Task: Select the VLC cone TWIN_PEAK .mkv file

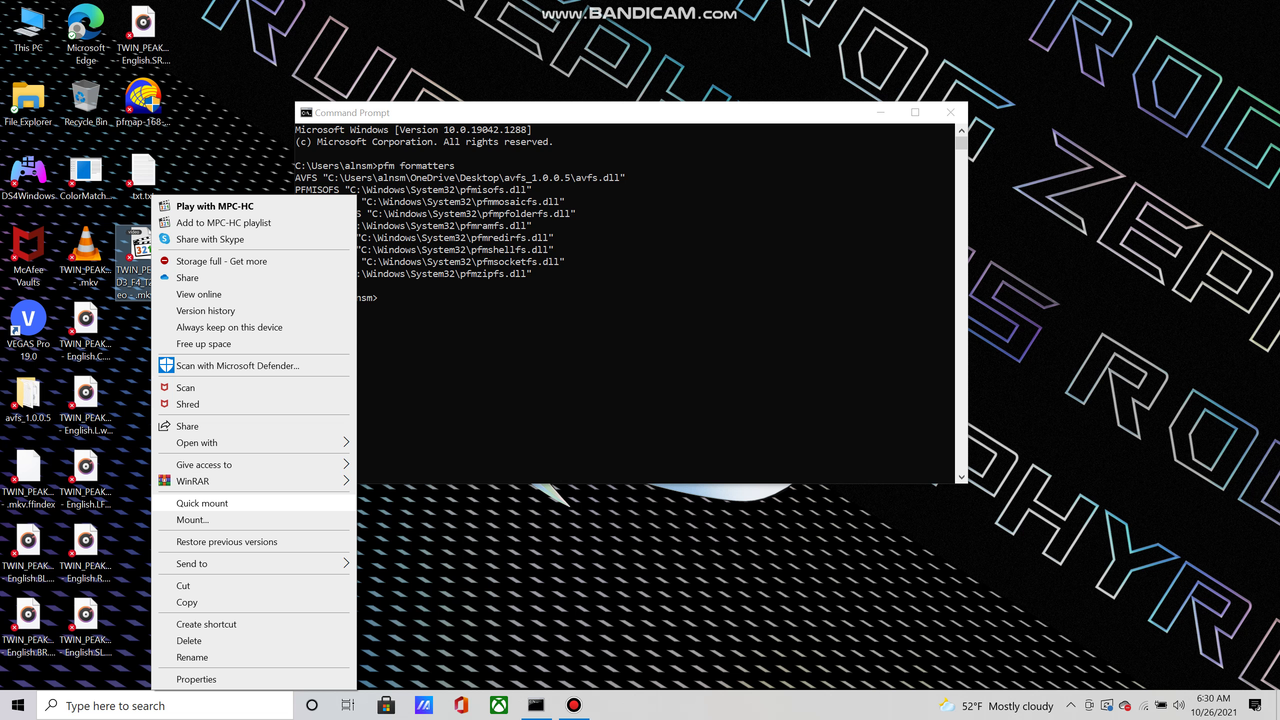Action: (x=86, y=256)
